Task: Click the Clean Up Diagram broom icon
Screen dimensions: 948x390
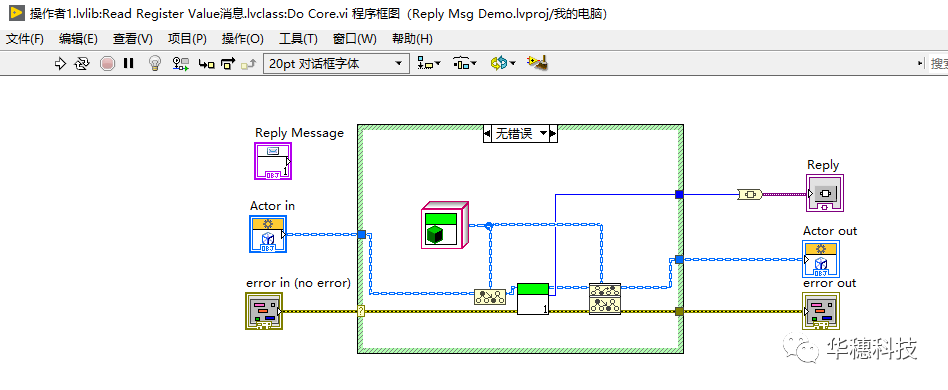Action: [x=537, y=62]
